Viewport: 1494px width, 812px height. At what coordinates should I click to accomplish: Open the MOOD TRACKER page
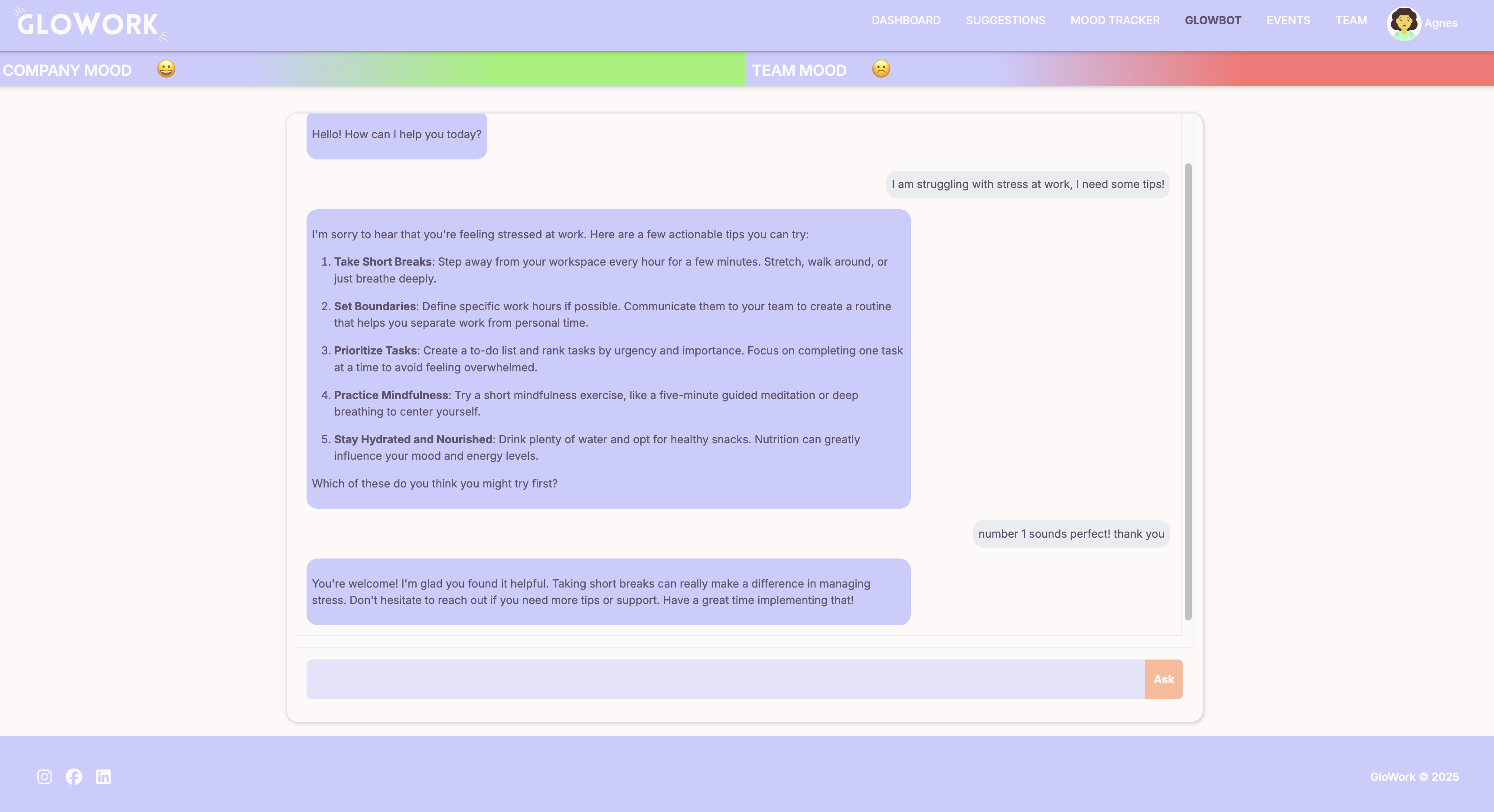1115,20
